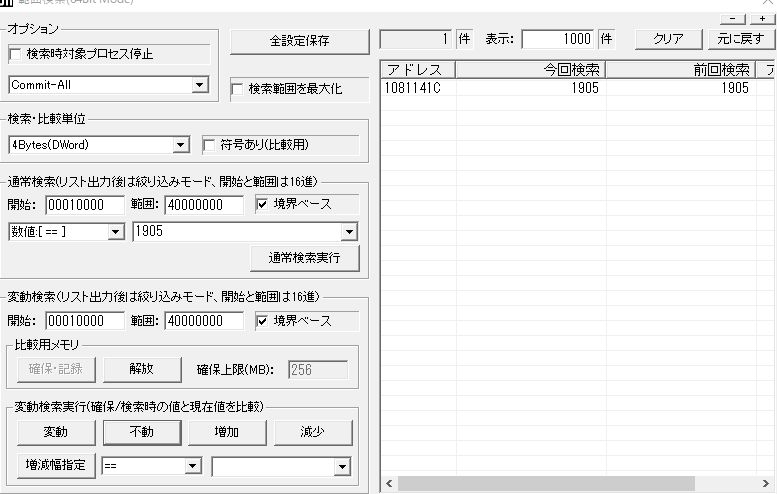The height and width of the screenshot is (494, 777).
Task: Focus the 開始 field in 通常検索
Action: pos(85,205)
